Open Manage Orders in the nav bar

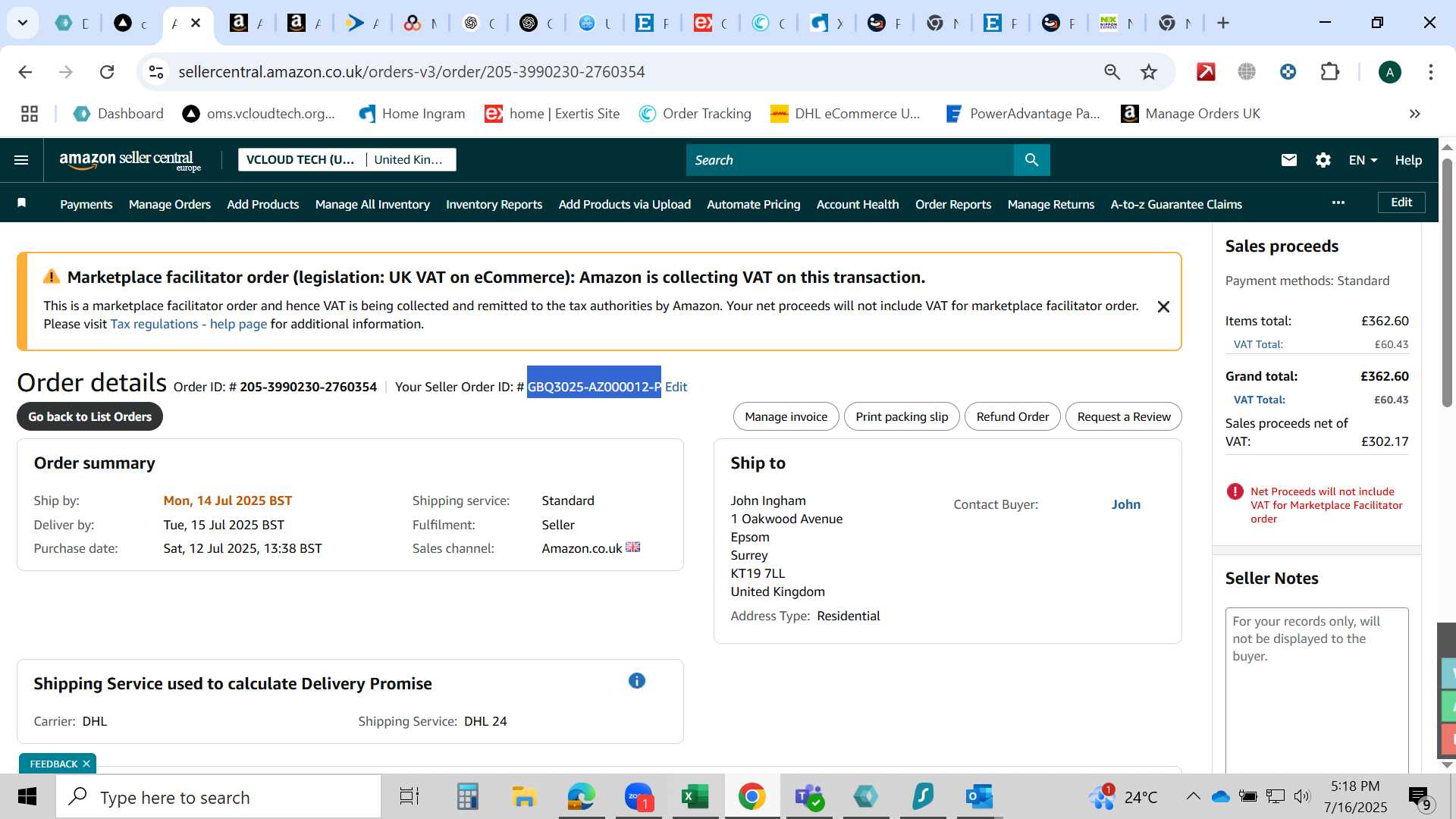(x=170, y=204)
